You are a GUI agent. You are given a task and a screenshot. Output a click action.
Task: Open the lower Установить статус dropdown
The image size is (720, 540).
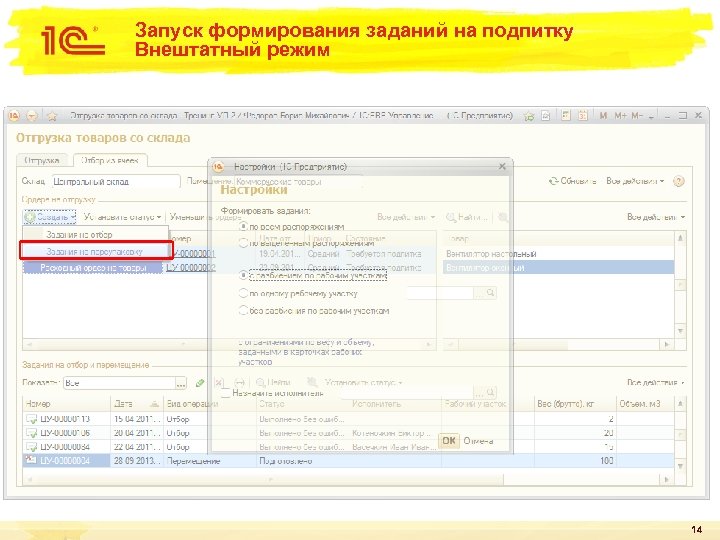coord(364,382)
